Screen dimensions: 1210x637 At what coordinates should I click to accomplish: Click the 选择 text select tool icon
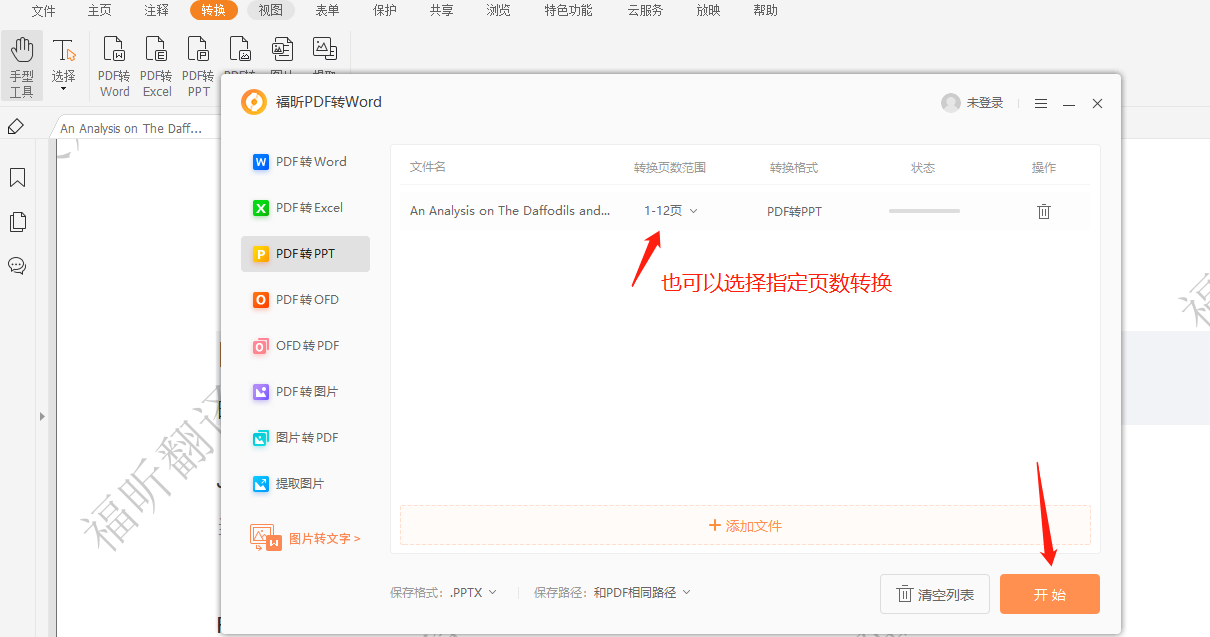64,50
